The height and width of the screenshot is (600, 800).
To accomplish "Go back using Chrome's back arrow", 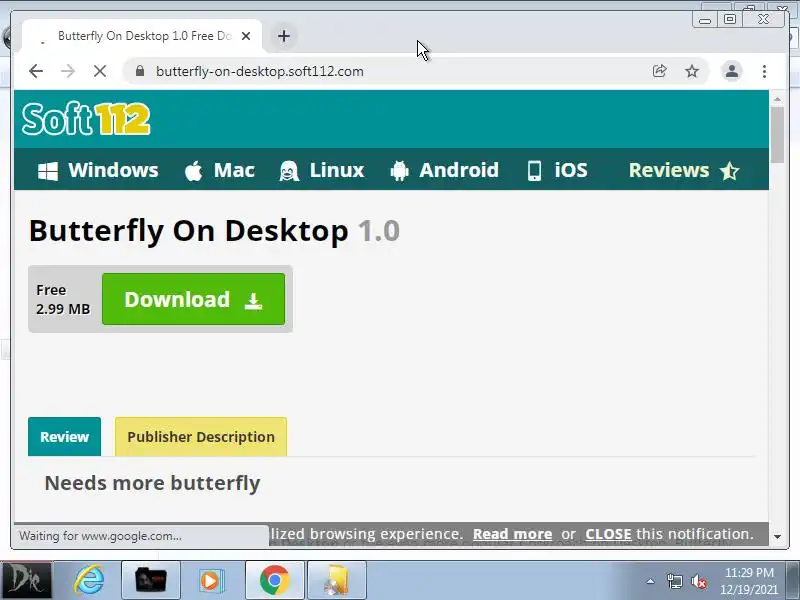I will click(x=36, y=71).
